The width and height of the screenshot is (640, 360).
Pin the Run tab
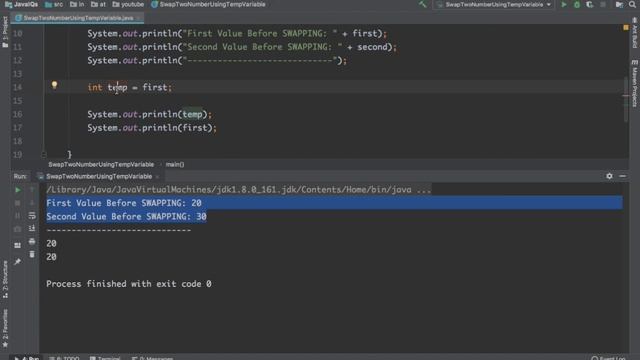pos(18,262)
